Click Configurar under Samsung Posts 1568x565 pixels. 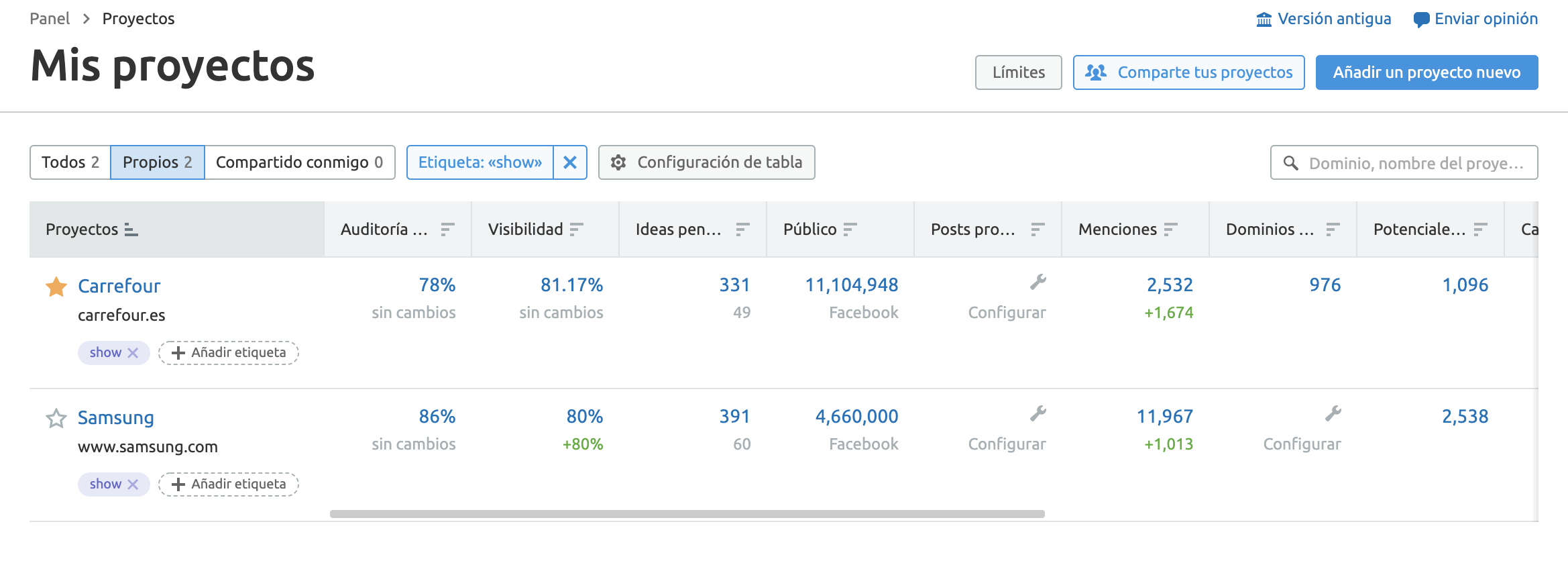tap(1007, 444)
